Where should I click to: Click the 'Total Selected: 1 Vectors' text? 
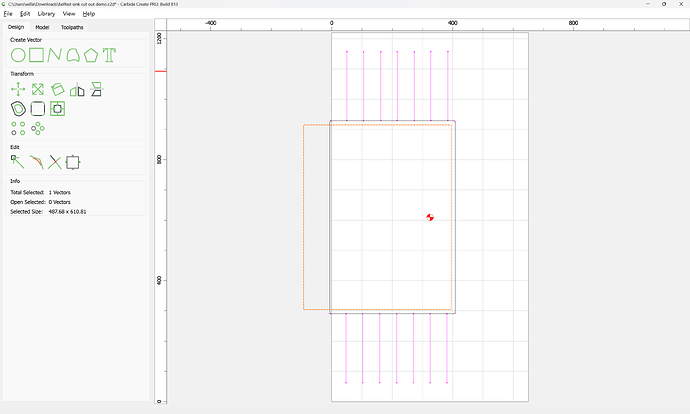40,192
